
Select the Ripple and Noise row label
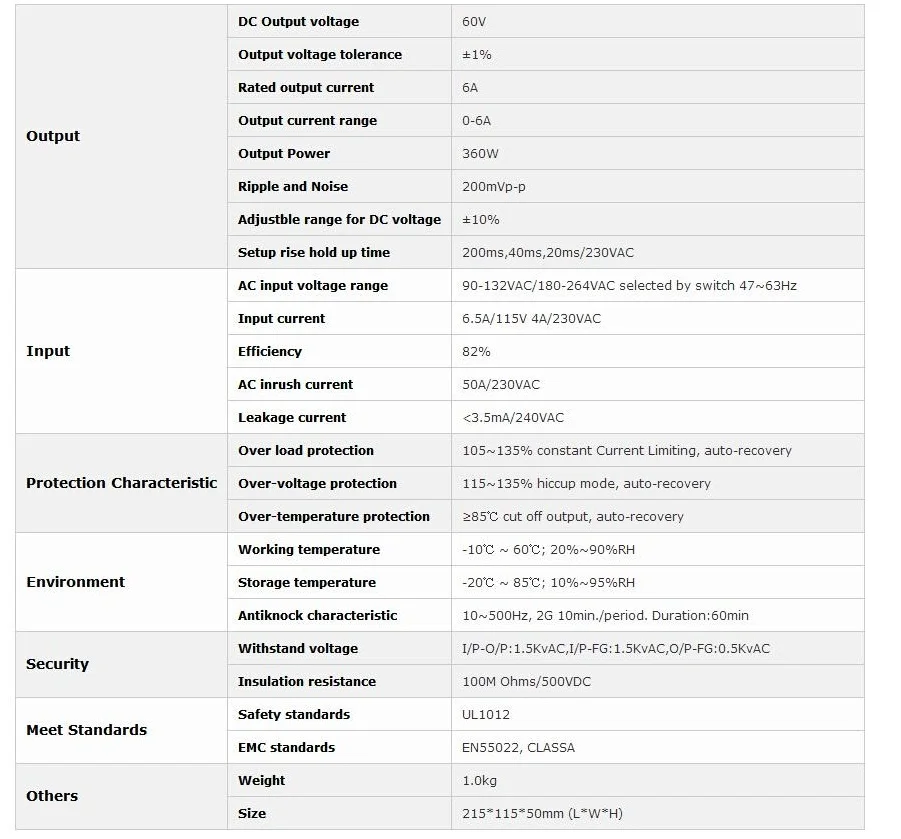(x=292, y=187)
